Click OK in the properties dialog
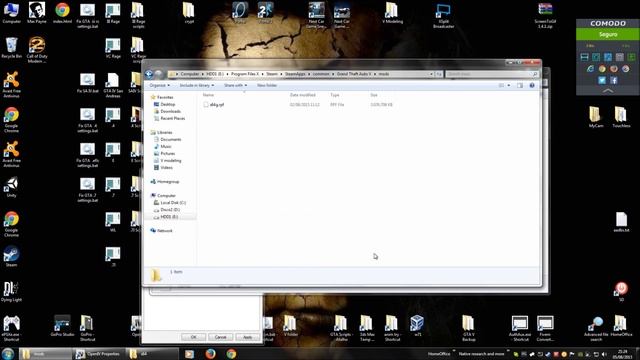Image resolution: width=640 pixels, height=360 pixels. [193, 337]
